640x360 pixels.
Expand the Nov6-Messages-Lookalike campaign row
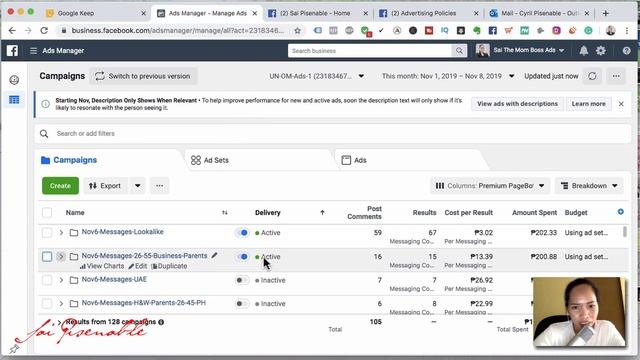pyautogui.click(x=61, y=233)
